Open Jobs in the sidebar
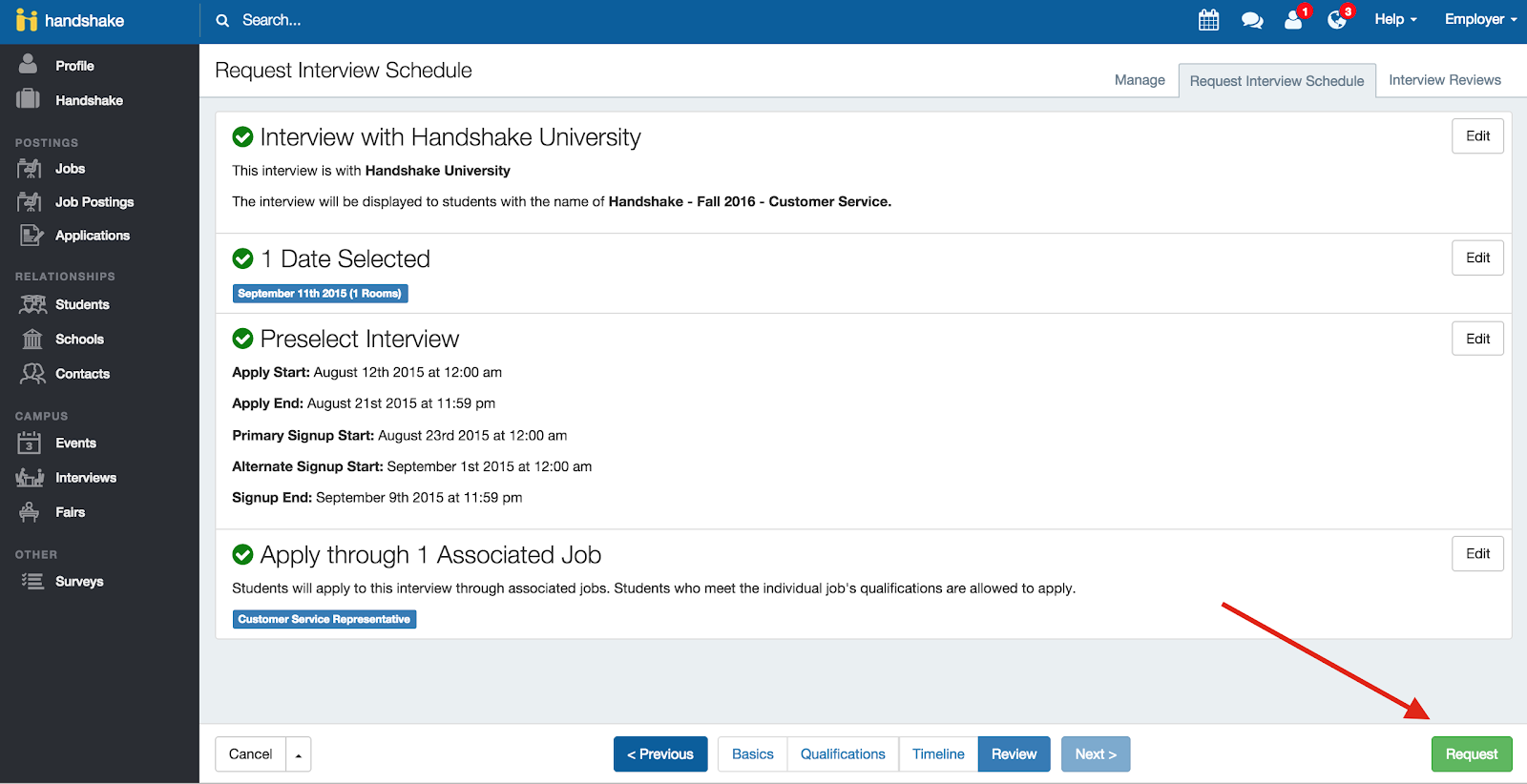The height and width of the screenshot is (784, 1527). (x=71, y=169)
